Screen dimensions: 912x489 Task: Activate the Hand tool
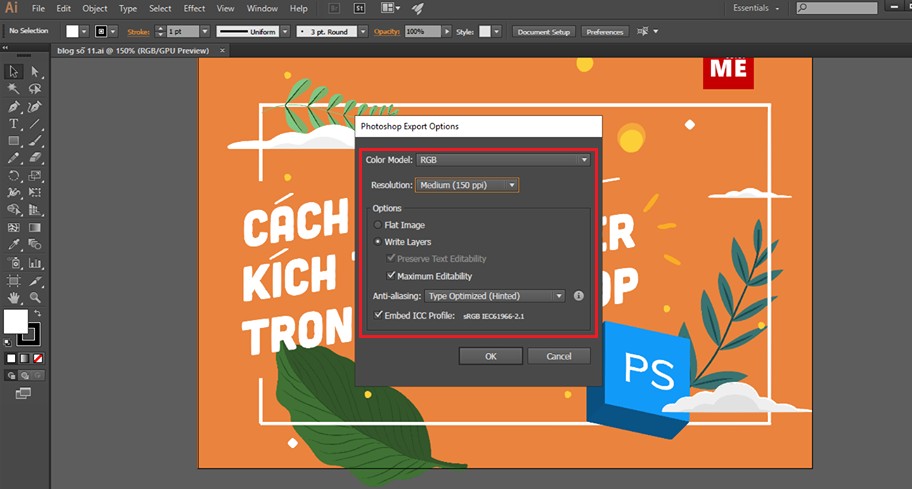[14, 297]
